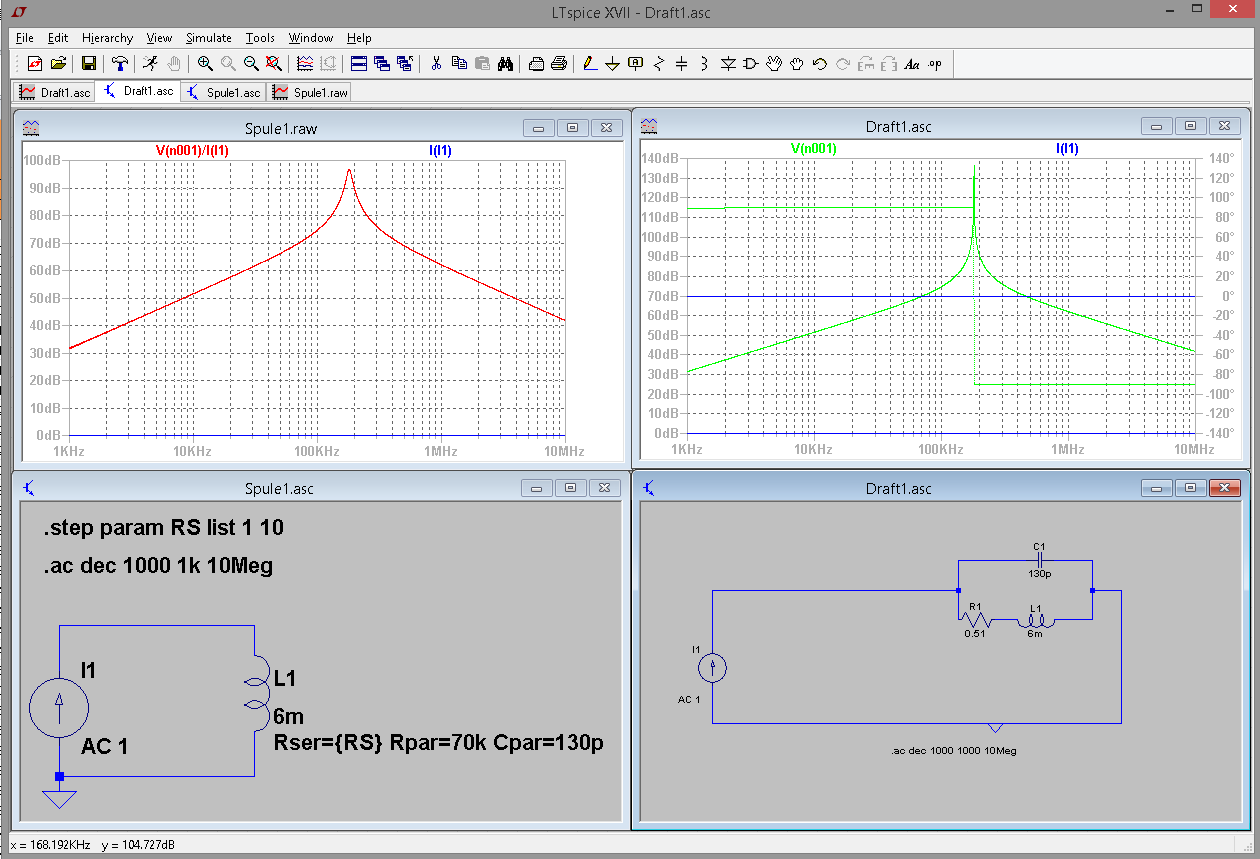Place an inductor component
The width and height of the screenshot is (1260, 859).
coord(705,64)
